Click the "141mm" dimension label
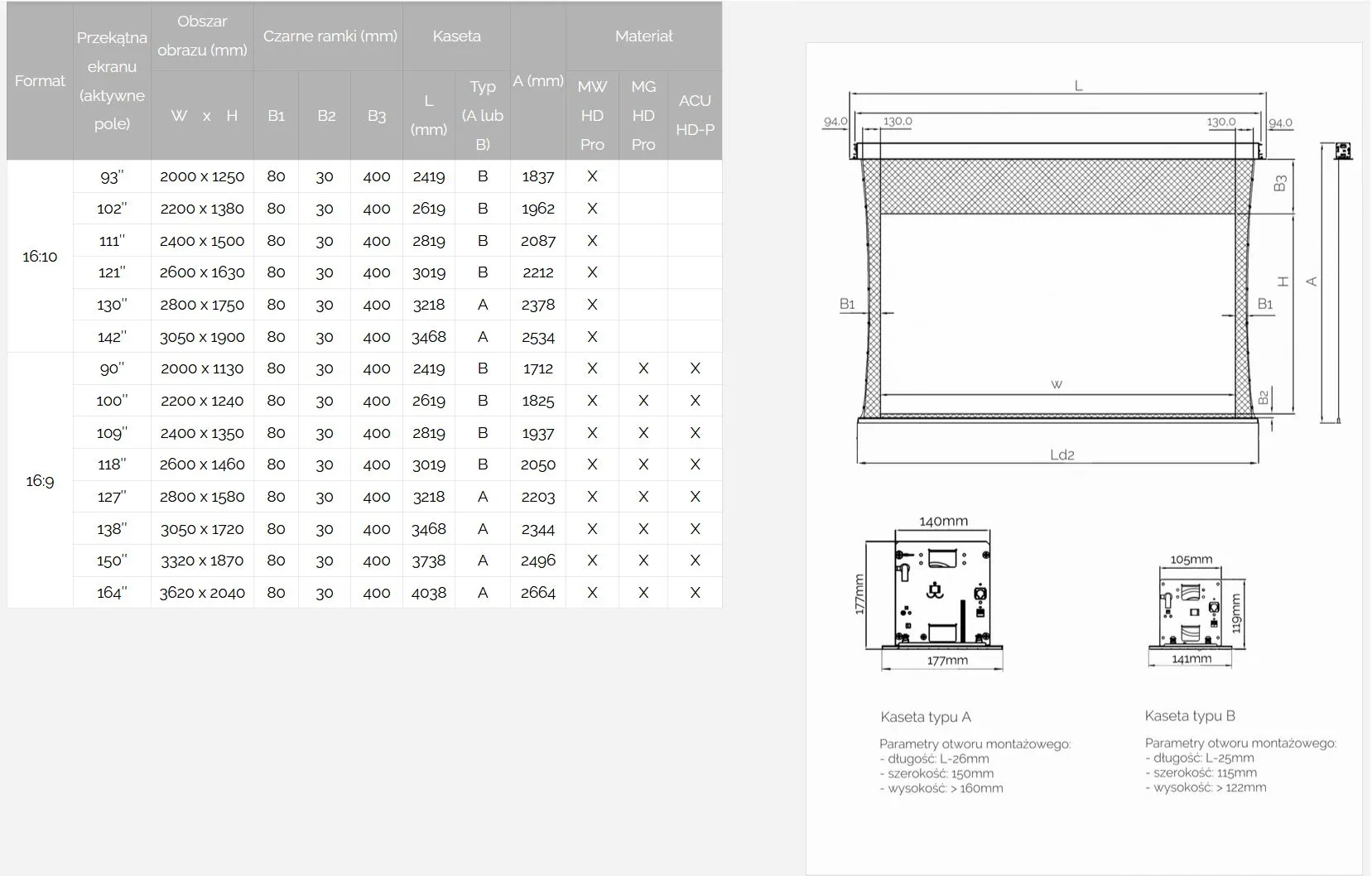The image size is (1372, 876). tap(1191, 659)
